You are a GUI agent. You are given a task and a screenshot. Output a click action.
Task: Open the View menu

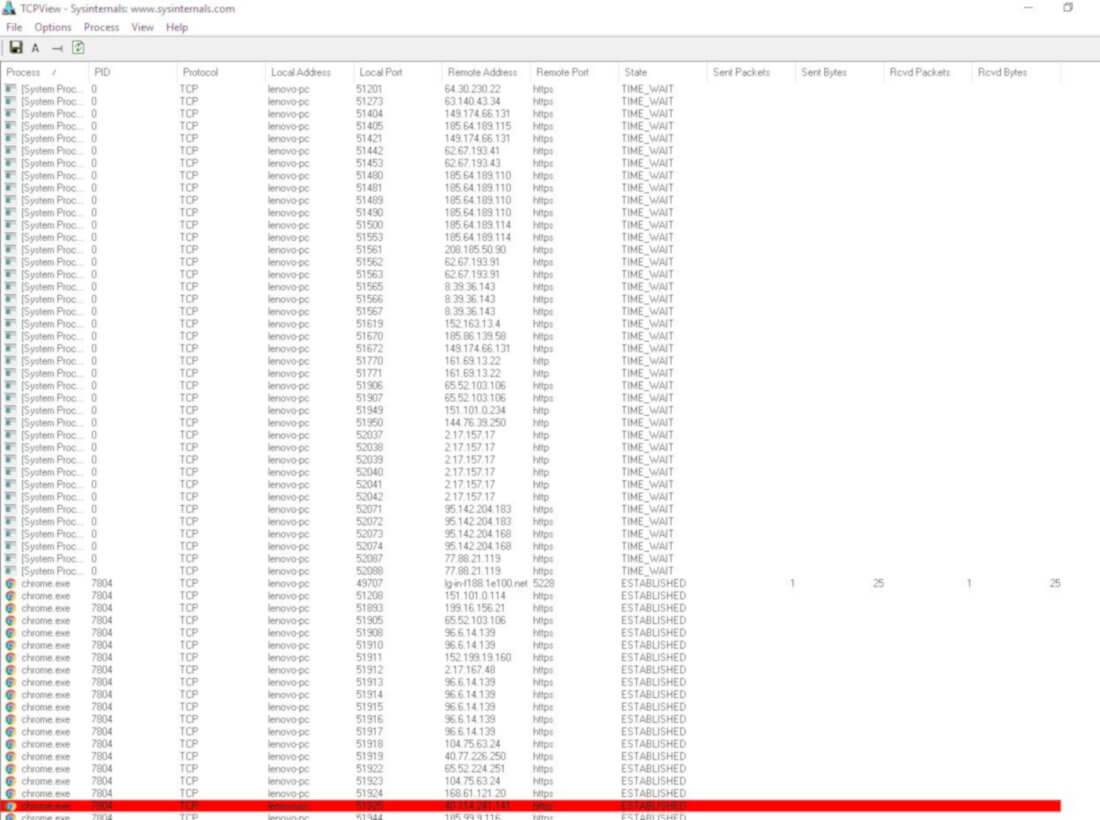[x=142, y=27]
